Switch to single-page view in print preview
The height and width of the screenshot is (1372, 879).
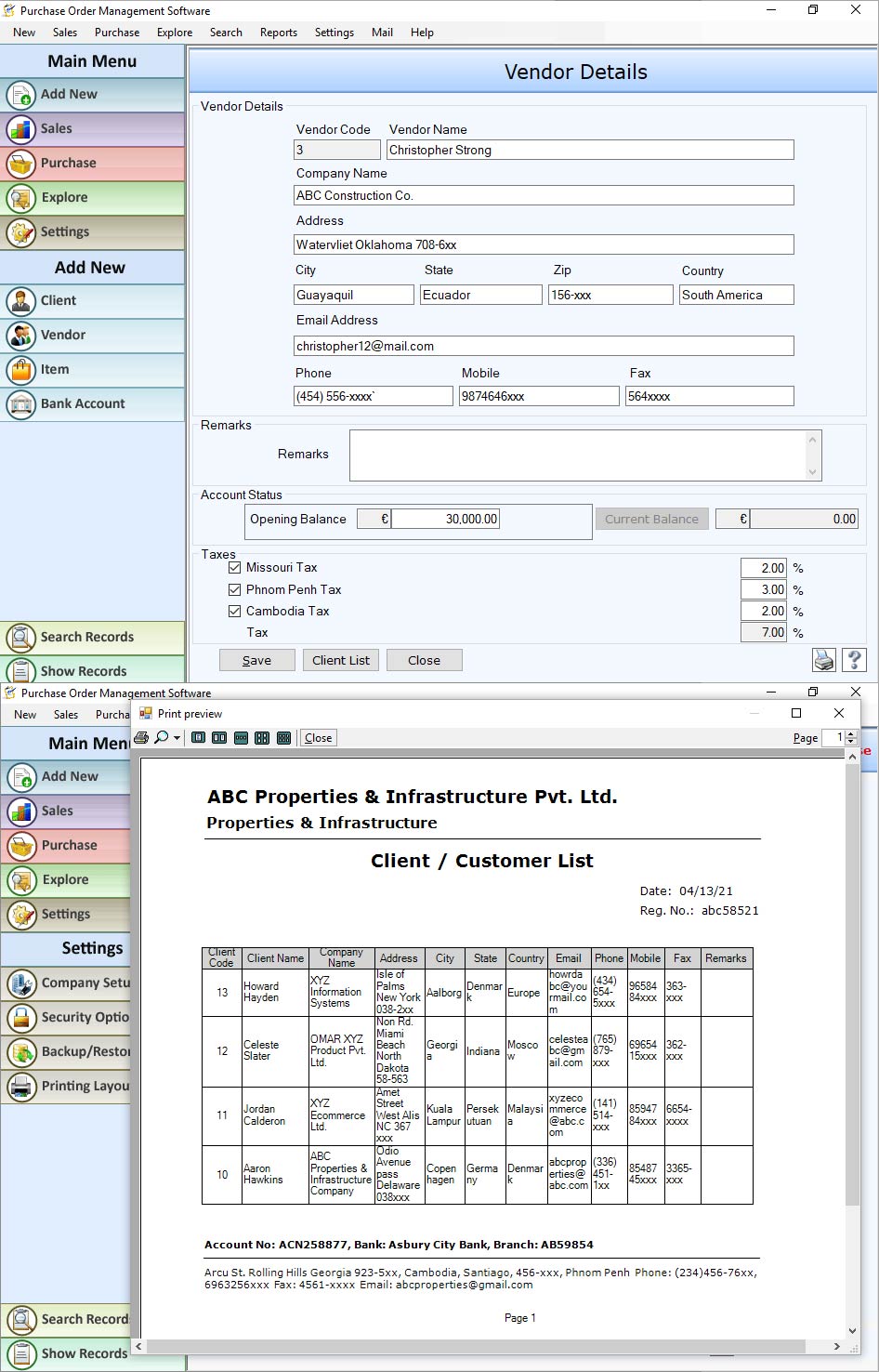[x=197, y=737]
